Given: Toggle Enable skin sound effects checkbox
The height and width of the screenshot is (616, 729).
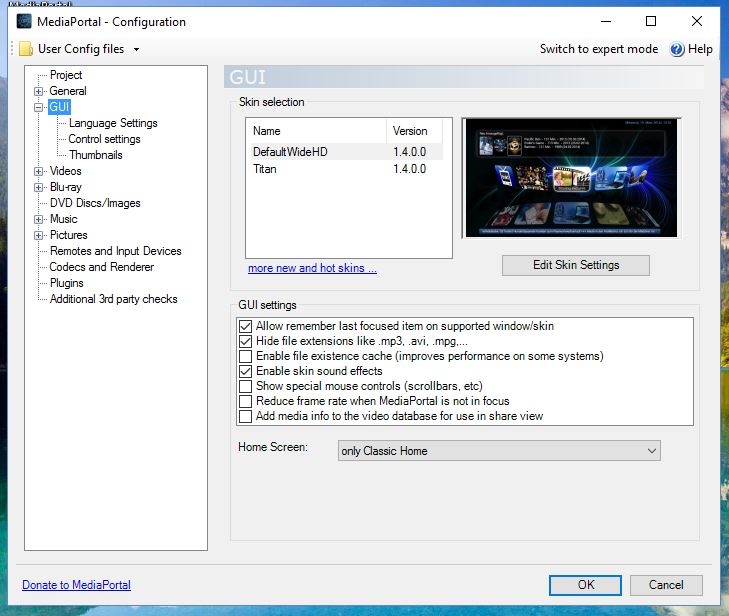Looking at the screenshot, I should pos(245,371).
